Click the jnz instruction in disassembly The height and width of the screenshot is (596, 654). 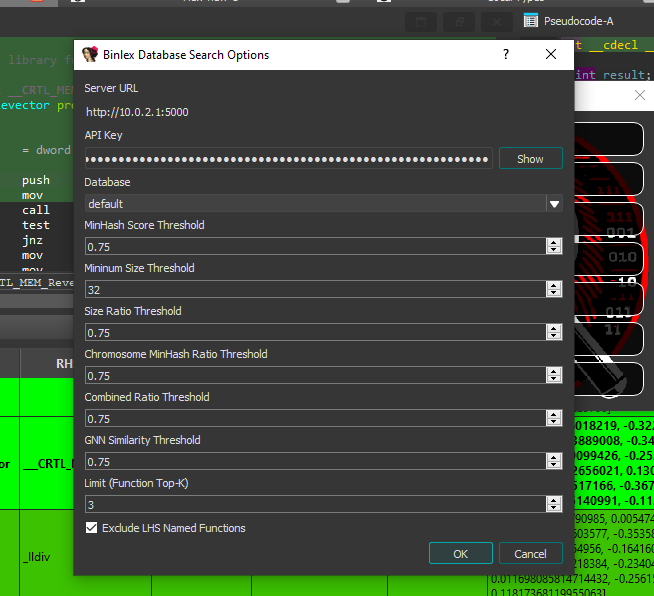tap(33, 240)
